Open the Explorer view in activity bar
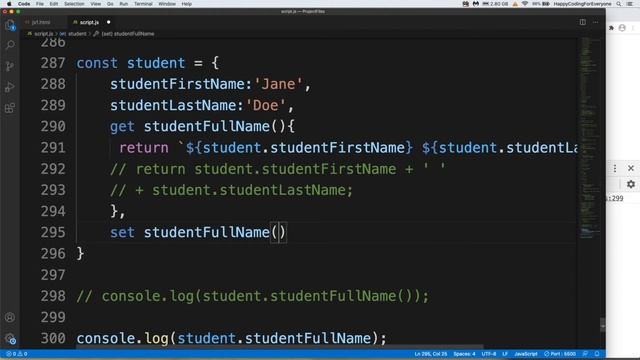This screenshot has width=640, height=360. point(10,25)
